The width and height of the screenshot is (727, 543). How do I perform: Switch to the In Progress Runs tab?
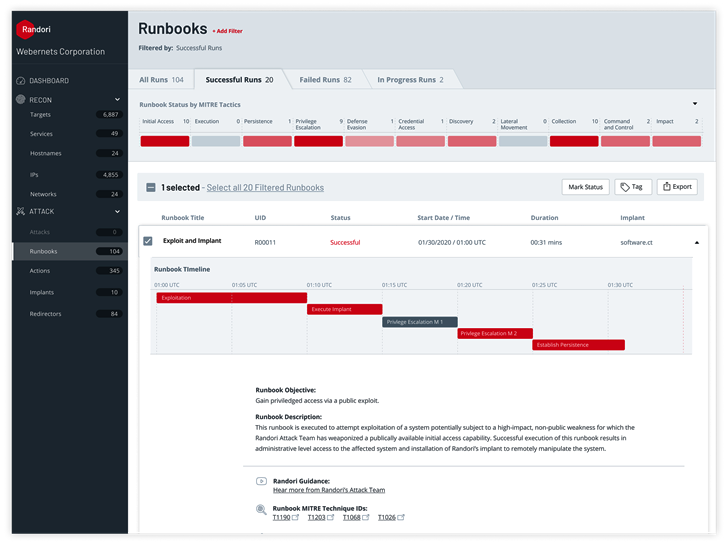(x=410, y=80)
